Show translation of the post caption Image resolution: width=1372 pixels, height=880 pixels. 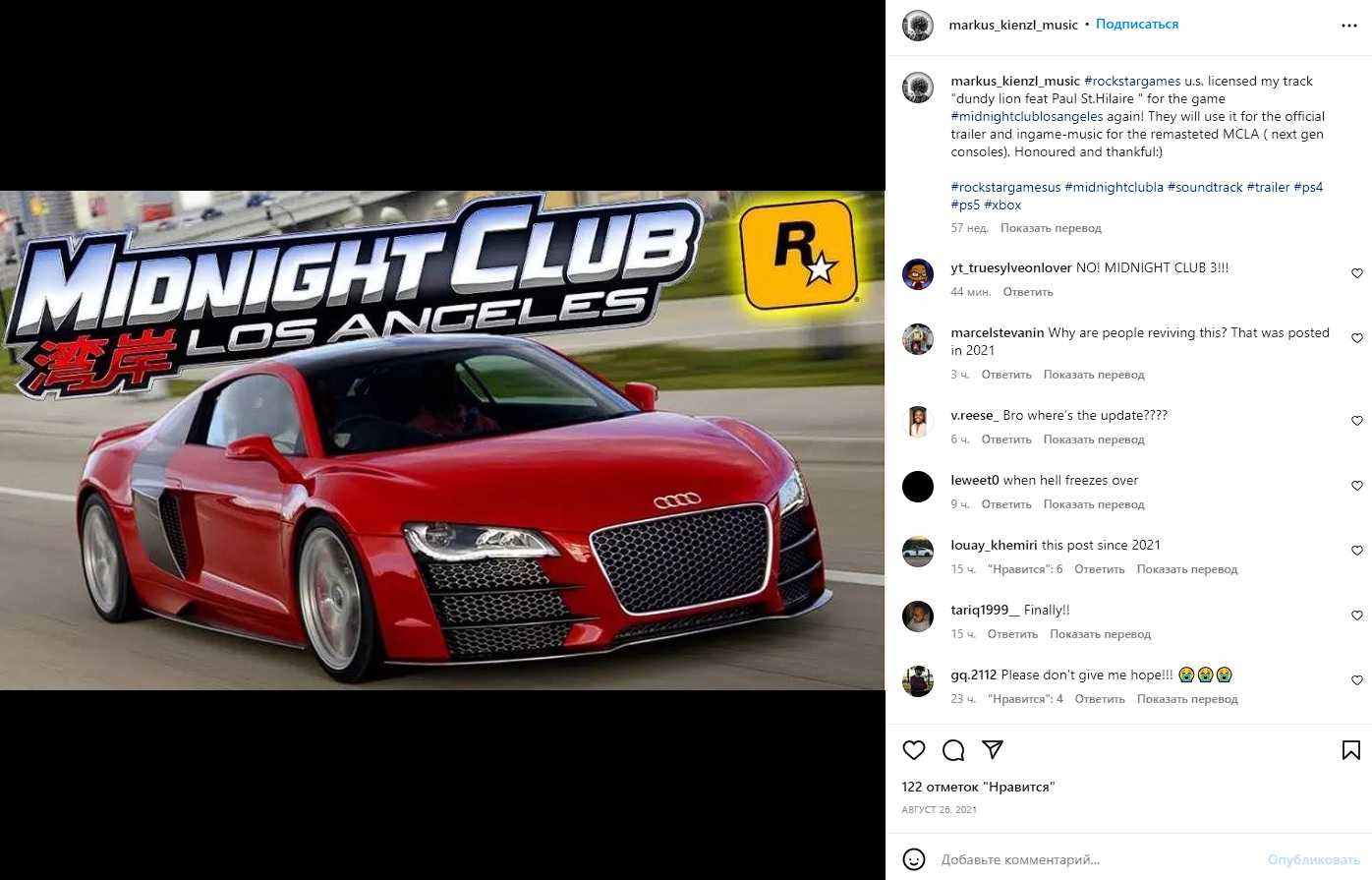pos(1051,228)
